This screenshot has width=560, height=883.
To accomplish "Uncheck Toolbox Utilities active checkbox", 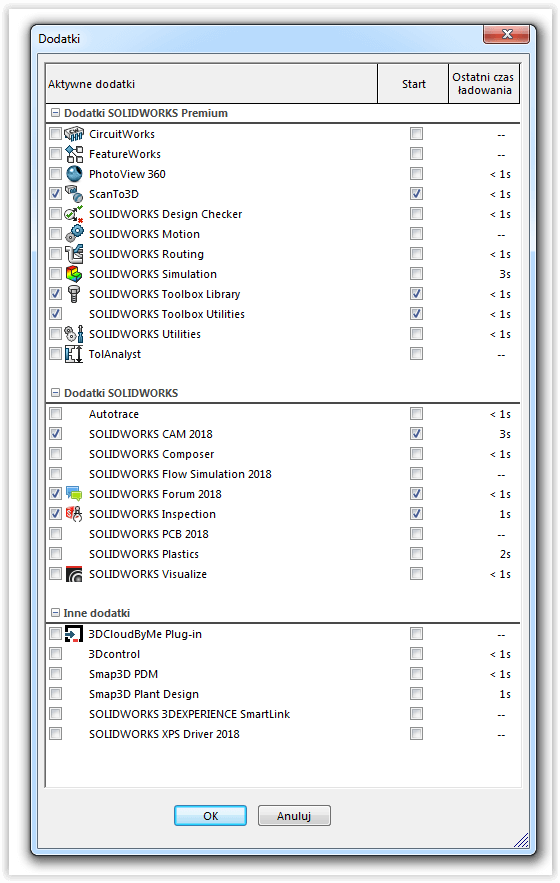I will coord(55,314).
